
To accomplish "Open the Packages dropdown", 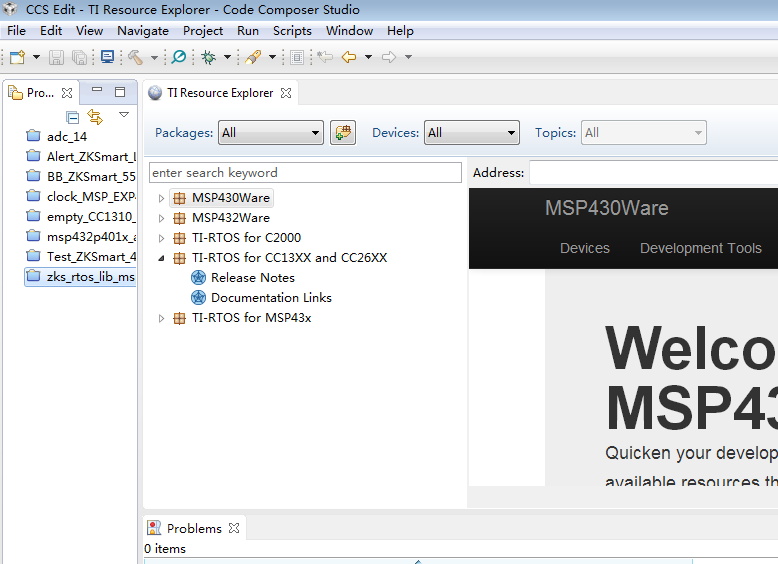I will pyautogui.click(x=270, y=132).
